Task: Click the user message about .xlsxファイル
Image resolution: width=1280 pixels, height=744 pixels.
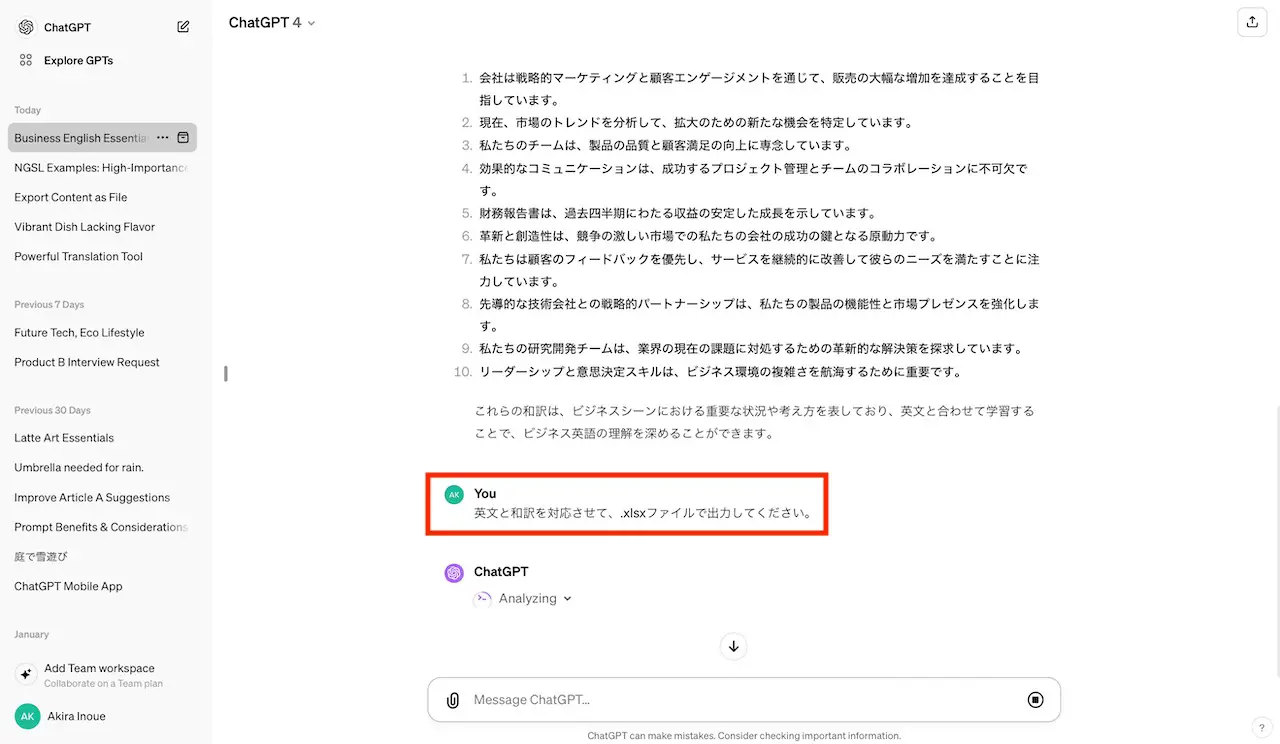Action: tap(643, 514)
